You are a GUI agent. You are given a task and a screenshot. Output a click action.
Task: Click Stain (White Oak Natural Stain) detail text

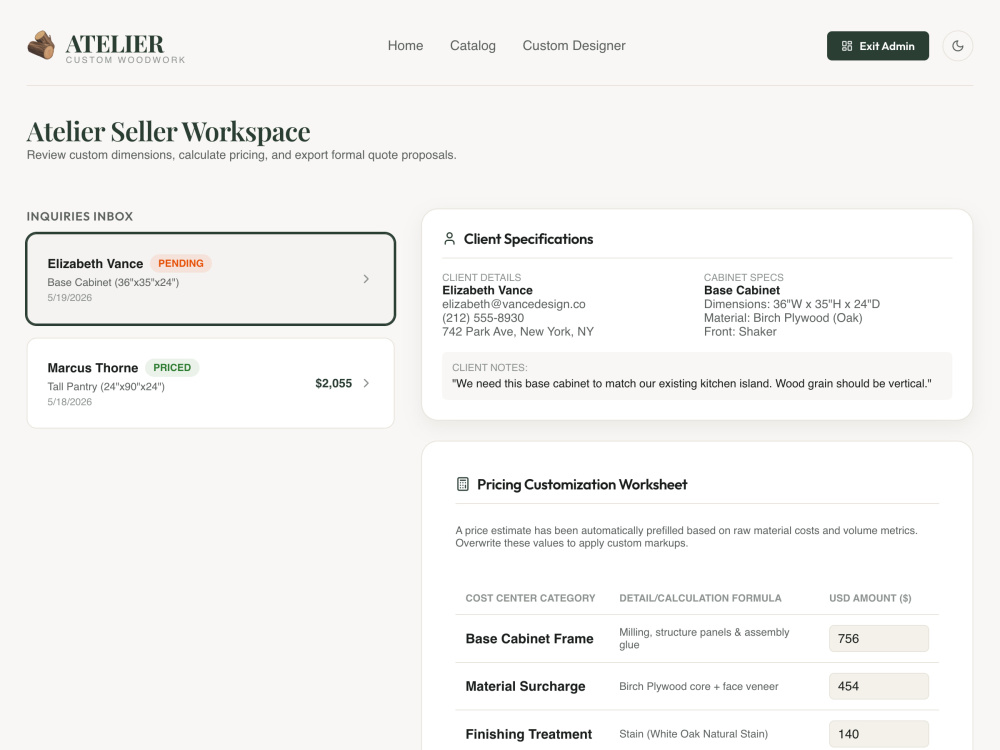pyautogui.click(x=693, y=734)
